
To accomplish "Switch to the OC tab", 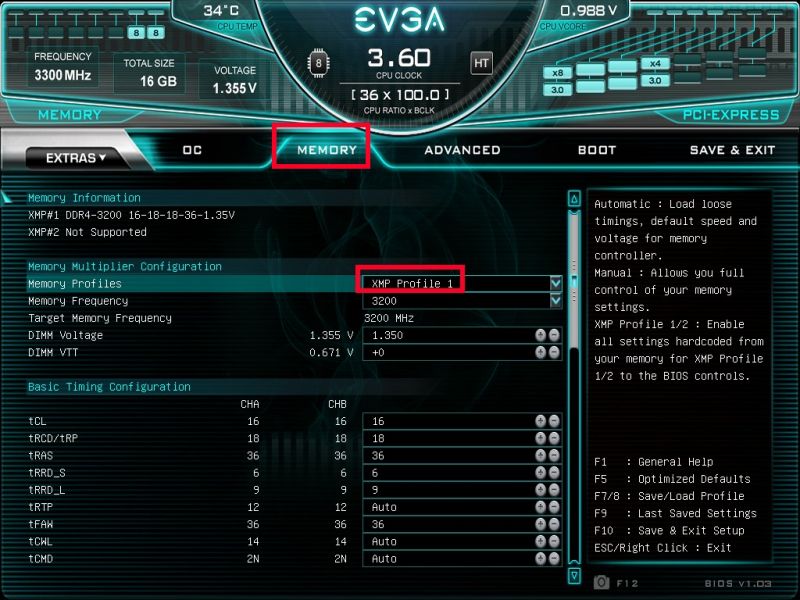I will point(192,150).
